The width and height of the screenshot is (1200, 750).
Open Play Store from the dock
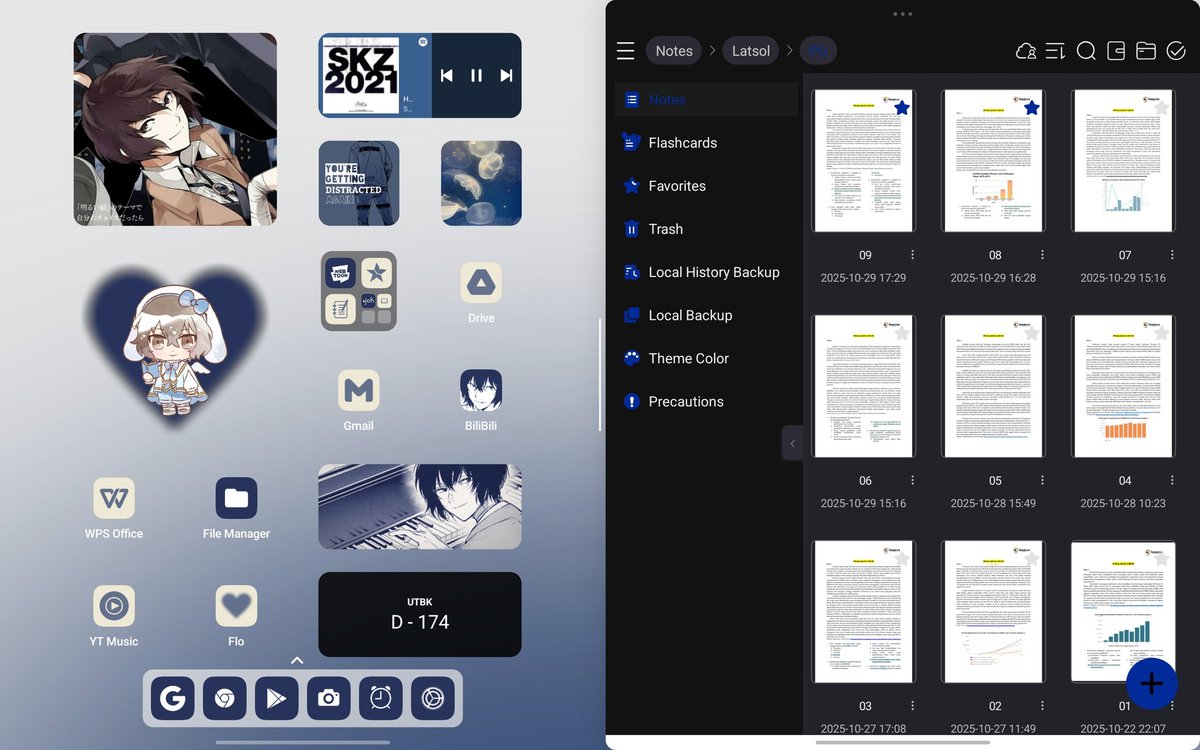point(276,698)
